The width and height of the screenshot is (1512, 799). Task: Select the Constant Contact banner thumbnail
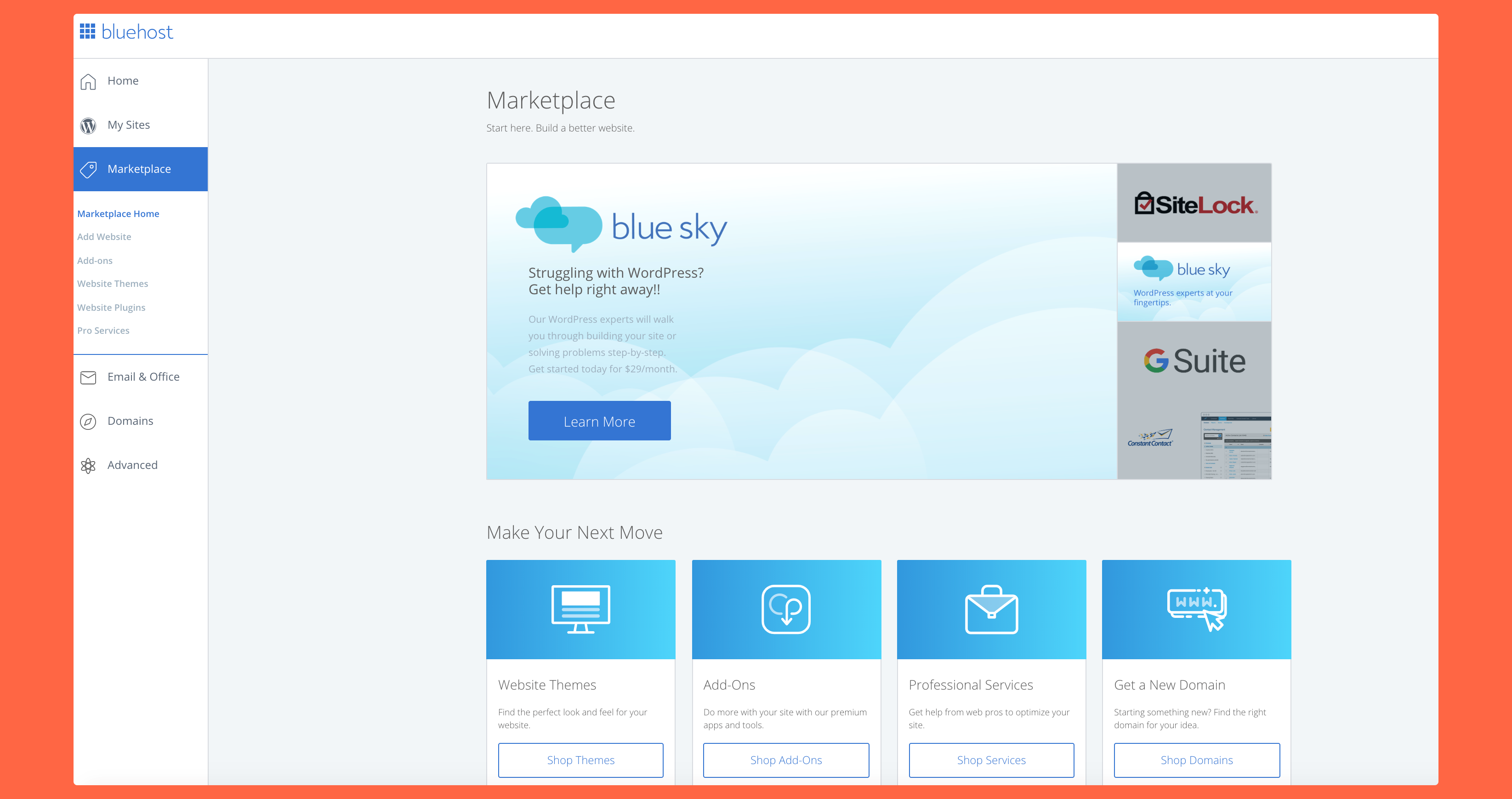1194,440
